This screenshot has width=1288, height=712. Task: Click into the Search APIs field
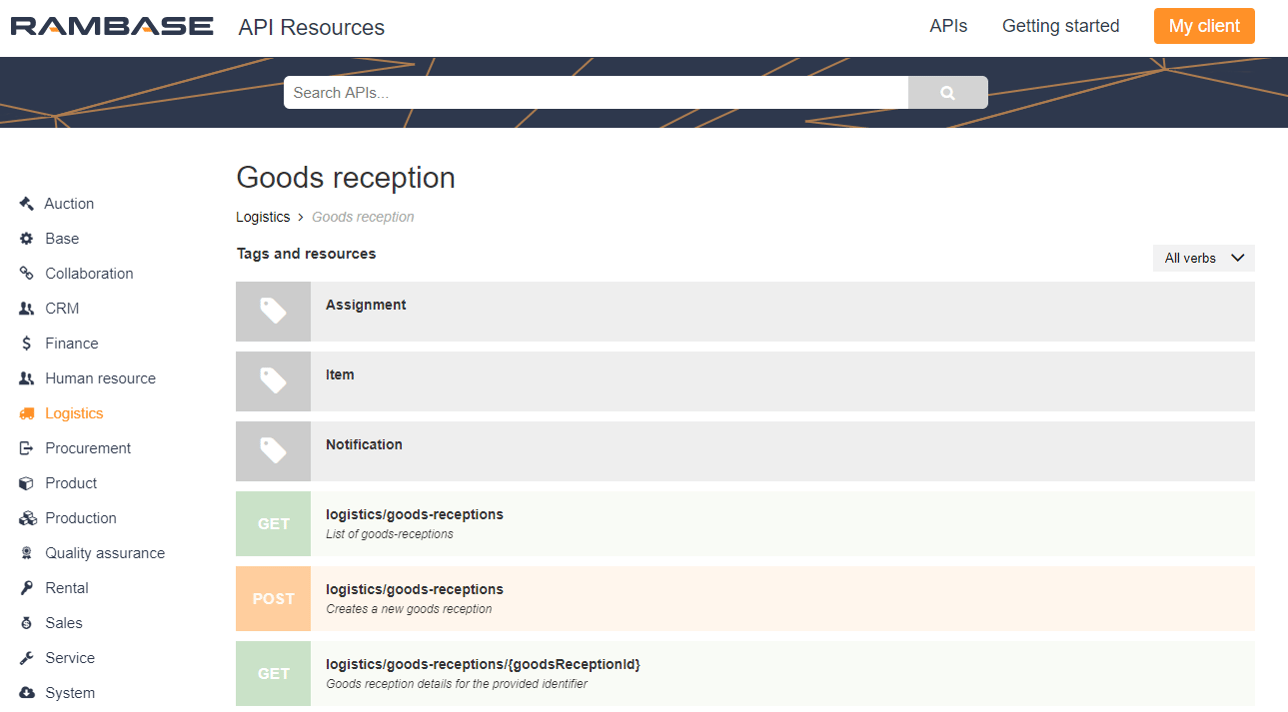coord(596,92)
